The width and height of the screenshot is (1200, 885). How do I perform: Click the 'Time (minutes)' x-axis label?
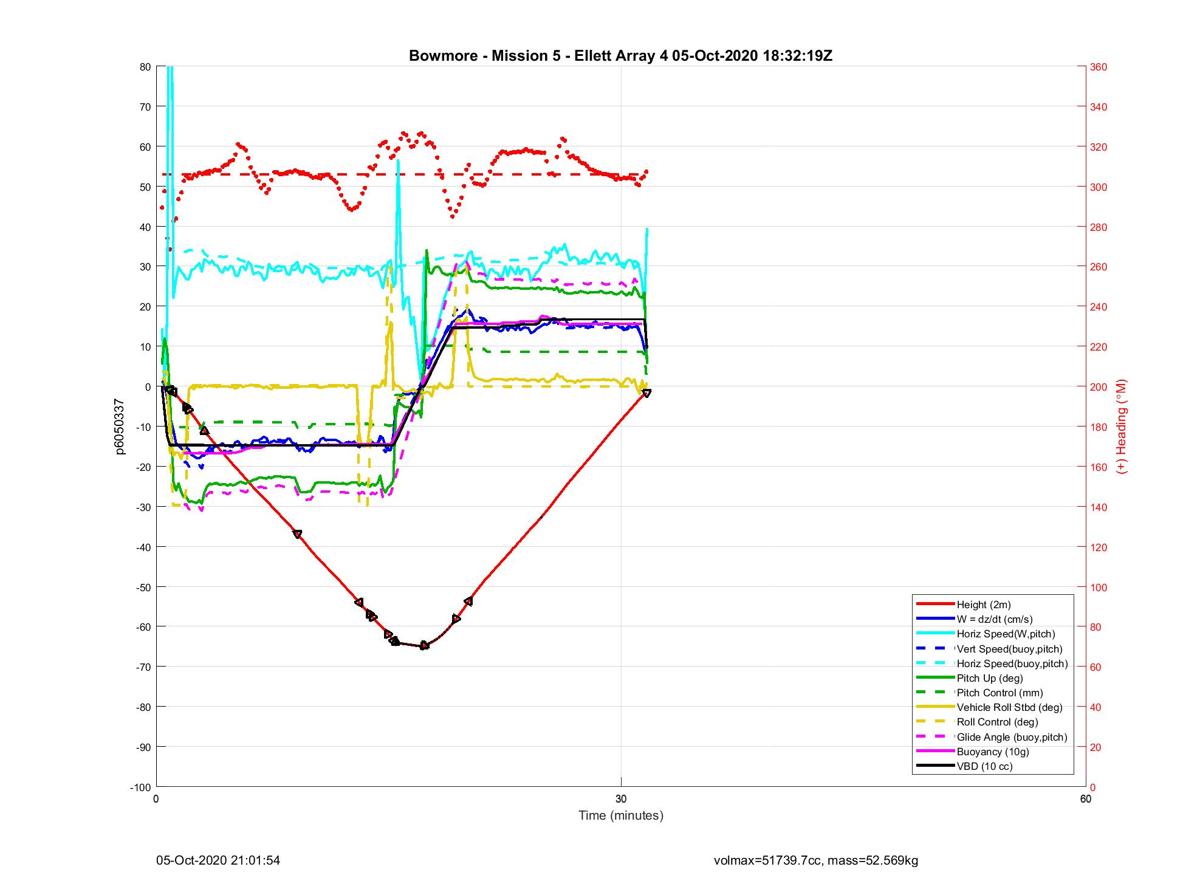click(x=621, y=815)
